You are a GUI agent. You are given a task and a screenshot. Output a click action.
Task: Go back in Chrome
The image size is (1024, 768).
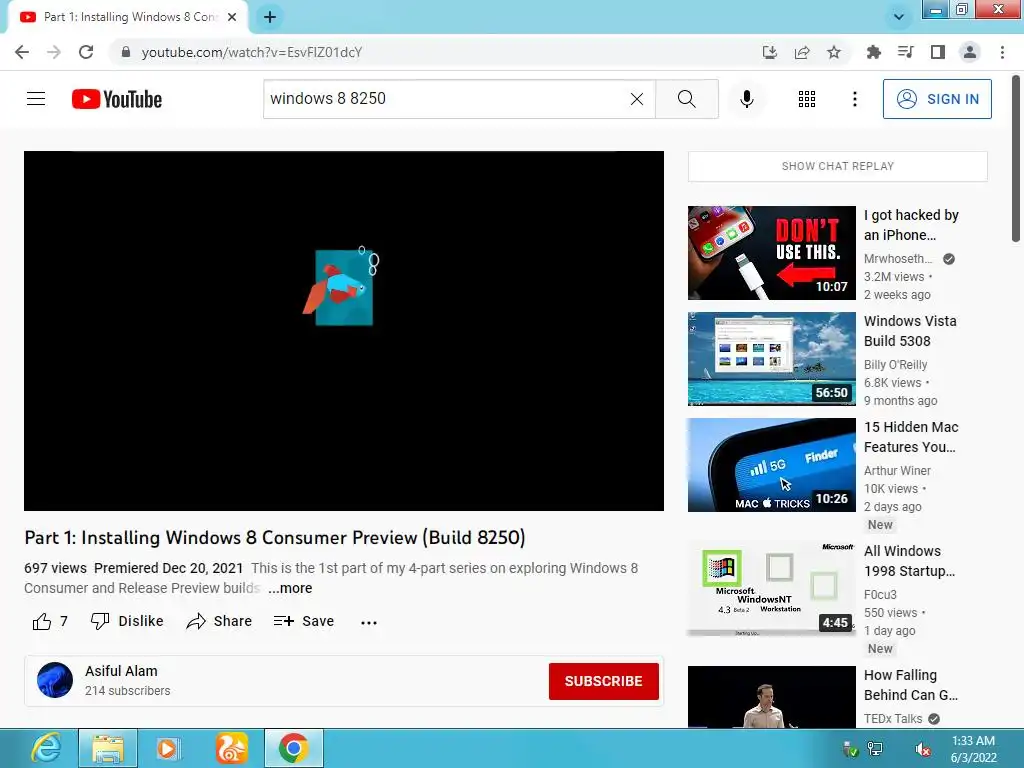pos(22,52)
